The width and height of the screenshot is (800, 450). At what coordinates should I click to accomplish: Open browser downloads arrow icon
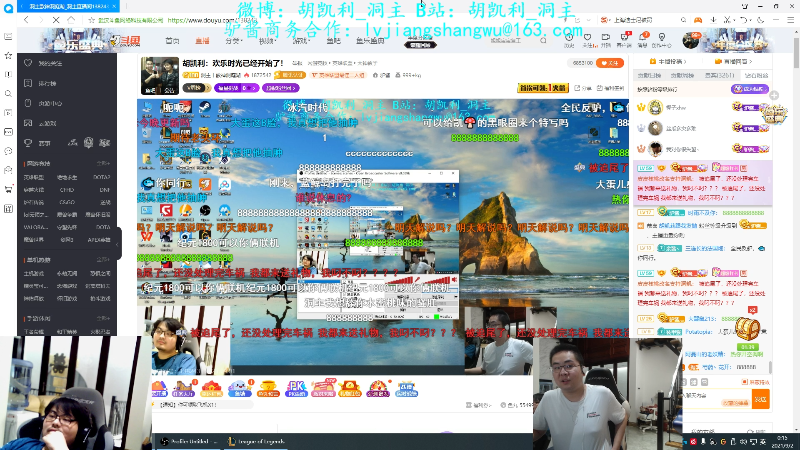[x=713, y=20]
